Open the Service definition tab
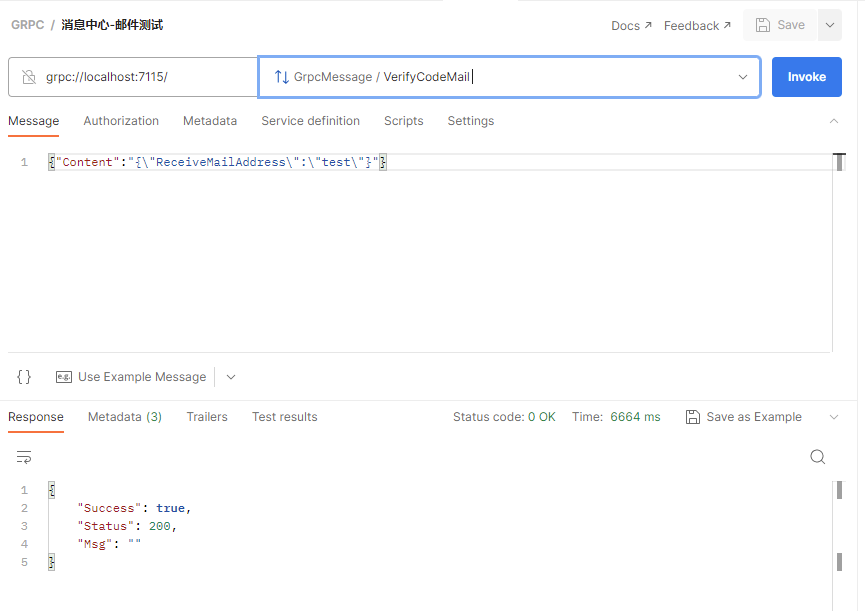 (x=310, y=121)
